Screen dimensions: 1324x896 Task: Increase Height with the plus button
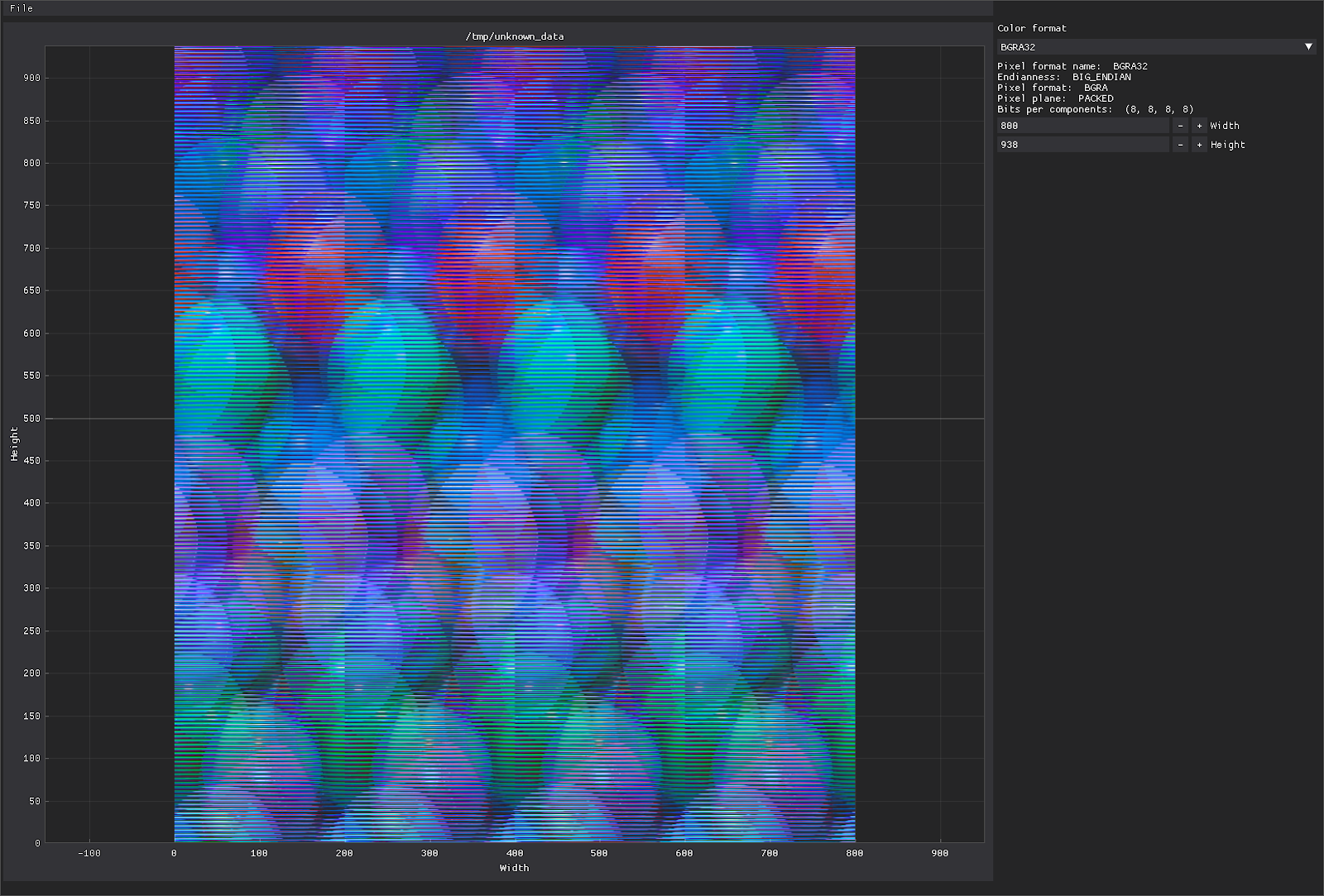point(1199,145)
